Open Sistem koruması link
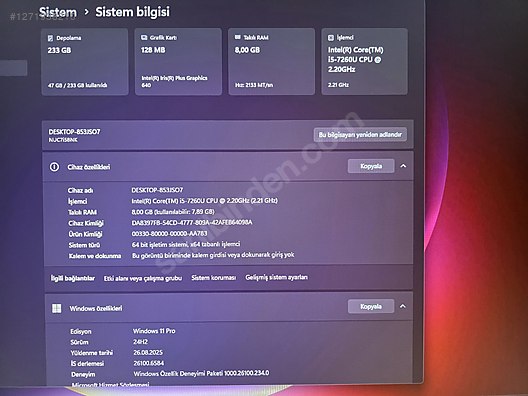The height and width of the screenshot is (396, 528). pyautogui.click(x=213, y=278)
